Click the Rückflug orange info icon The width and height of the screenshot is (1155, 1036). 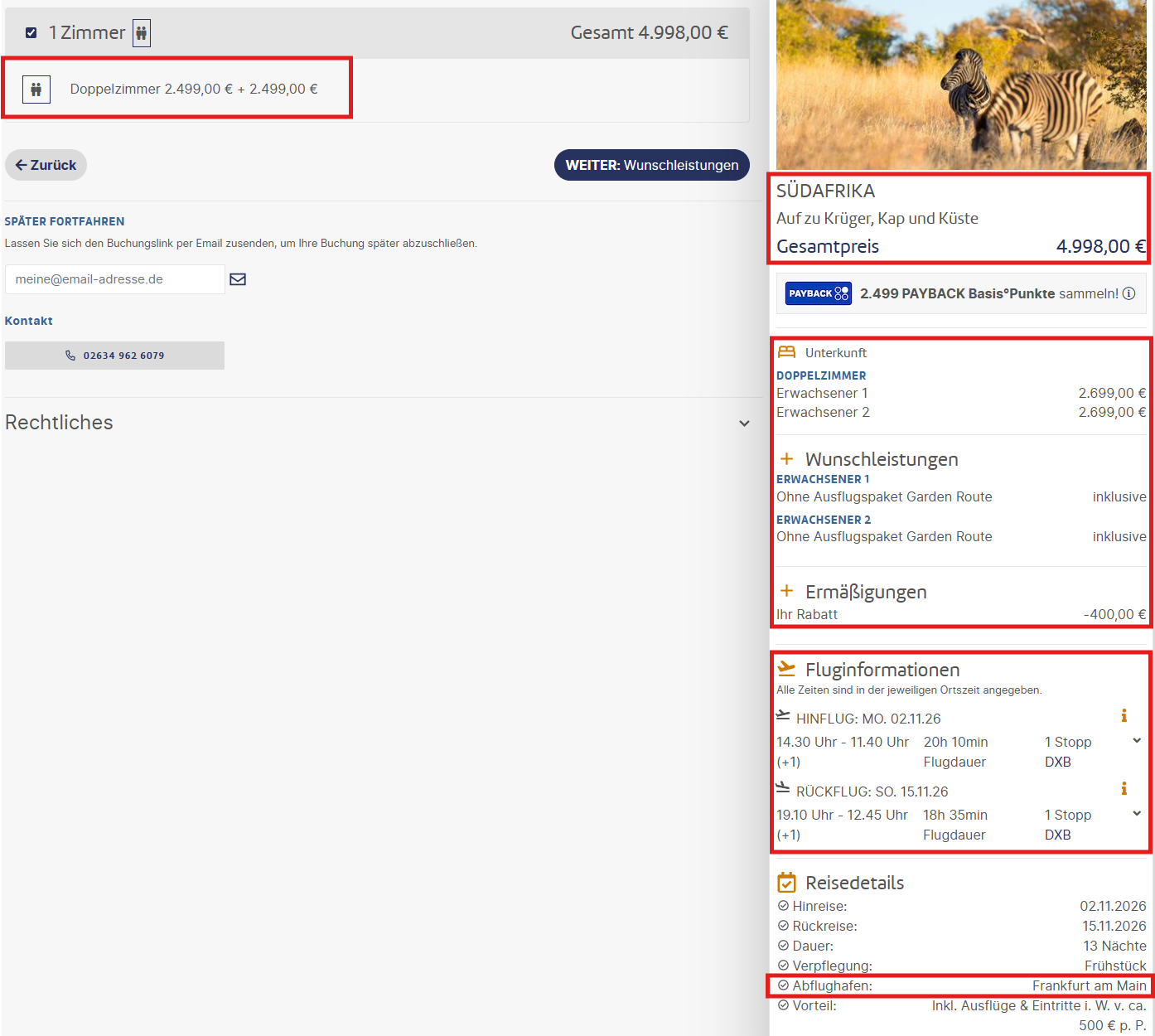(1124, 788)
